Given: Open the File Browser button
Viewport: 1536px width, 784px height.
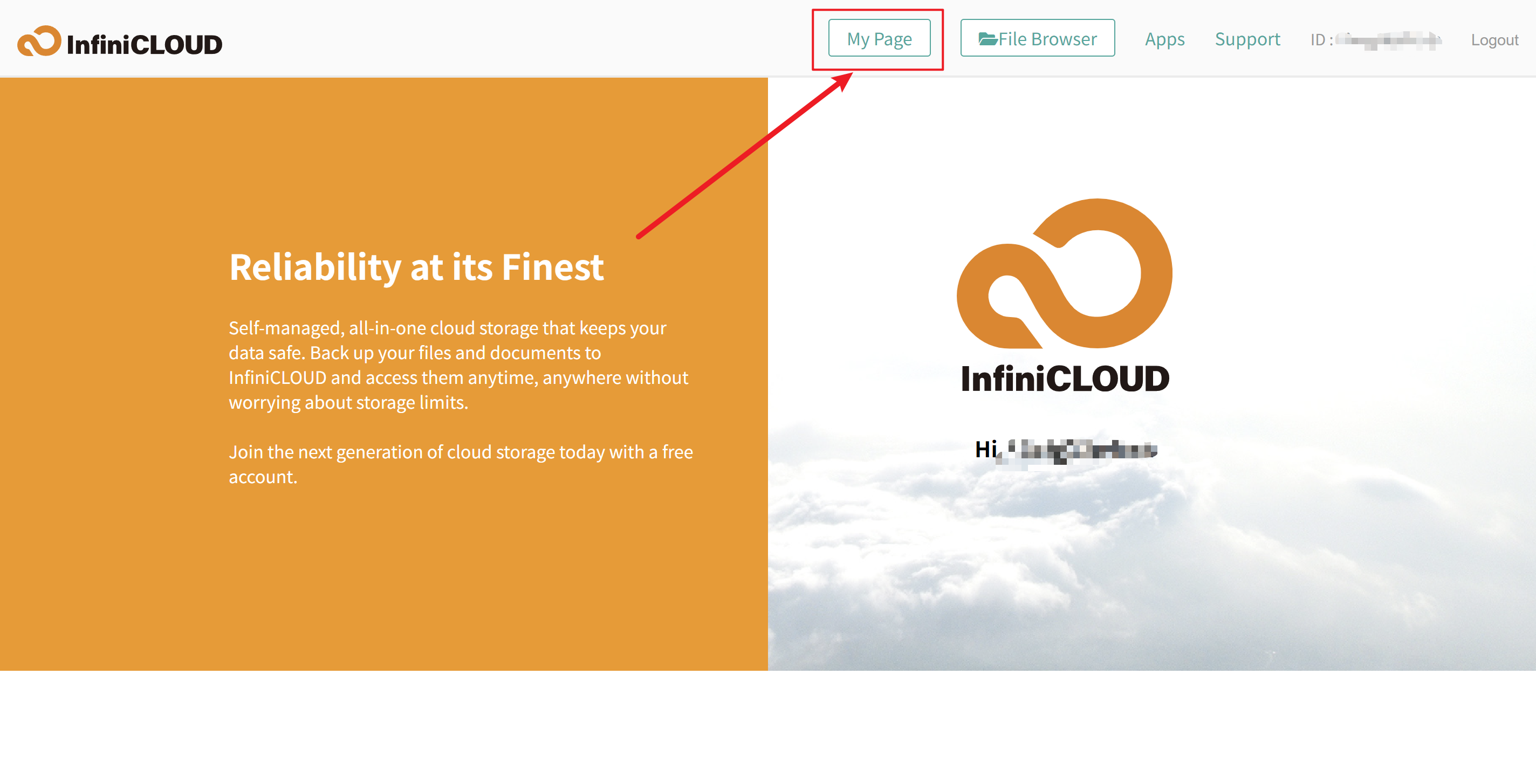Looking at the screenshot, I should [x=1037, y=39].
